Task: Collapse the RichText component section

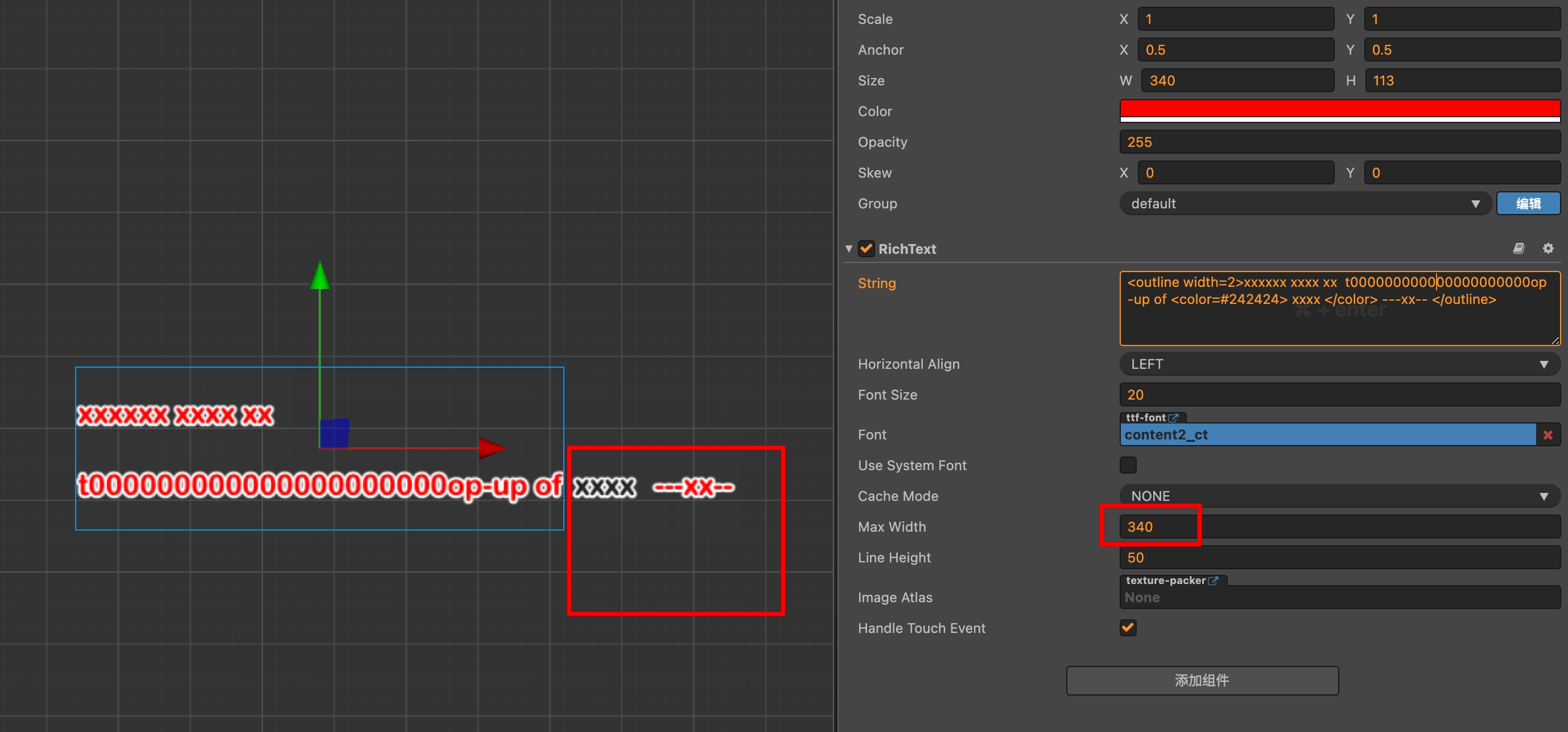Action: (x=848, y=249)
